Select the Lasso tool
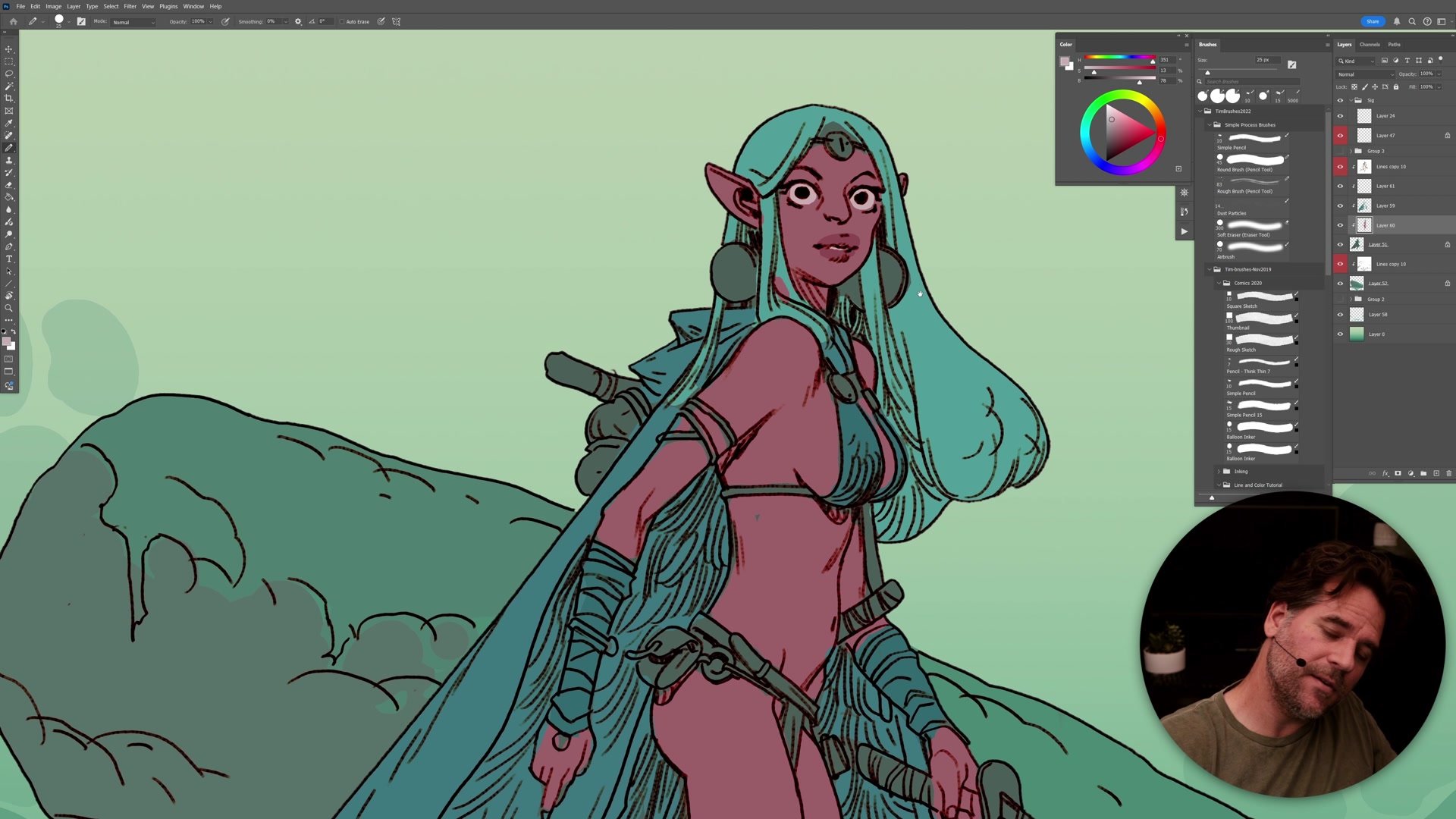Viewport: 1456px width, 819px height. 9,74
